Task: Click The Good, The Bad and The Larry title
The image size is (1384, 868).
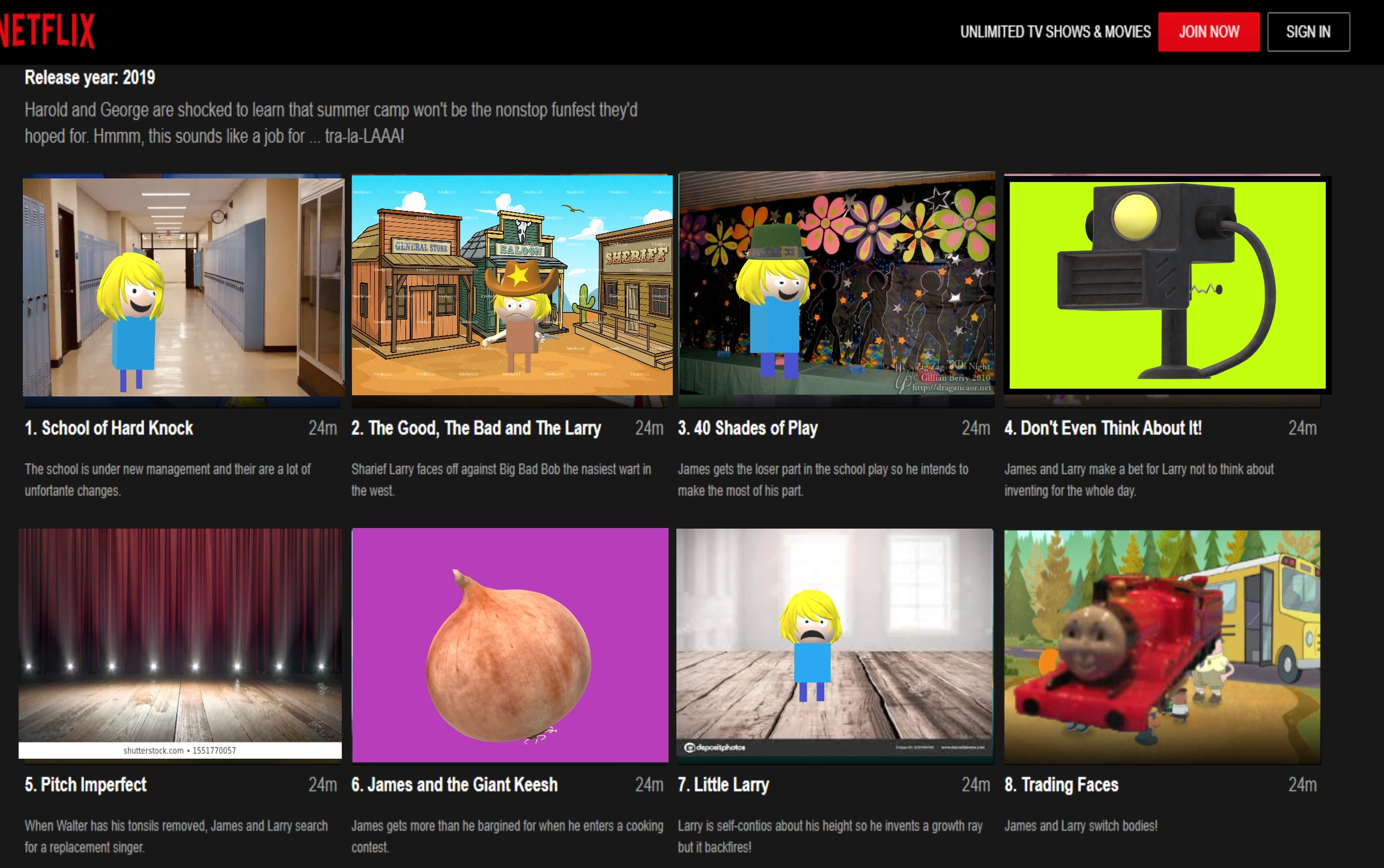Action: [476, 428]
